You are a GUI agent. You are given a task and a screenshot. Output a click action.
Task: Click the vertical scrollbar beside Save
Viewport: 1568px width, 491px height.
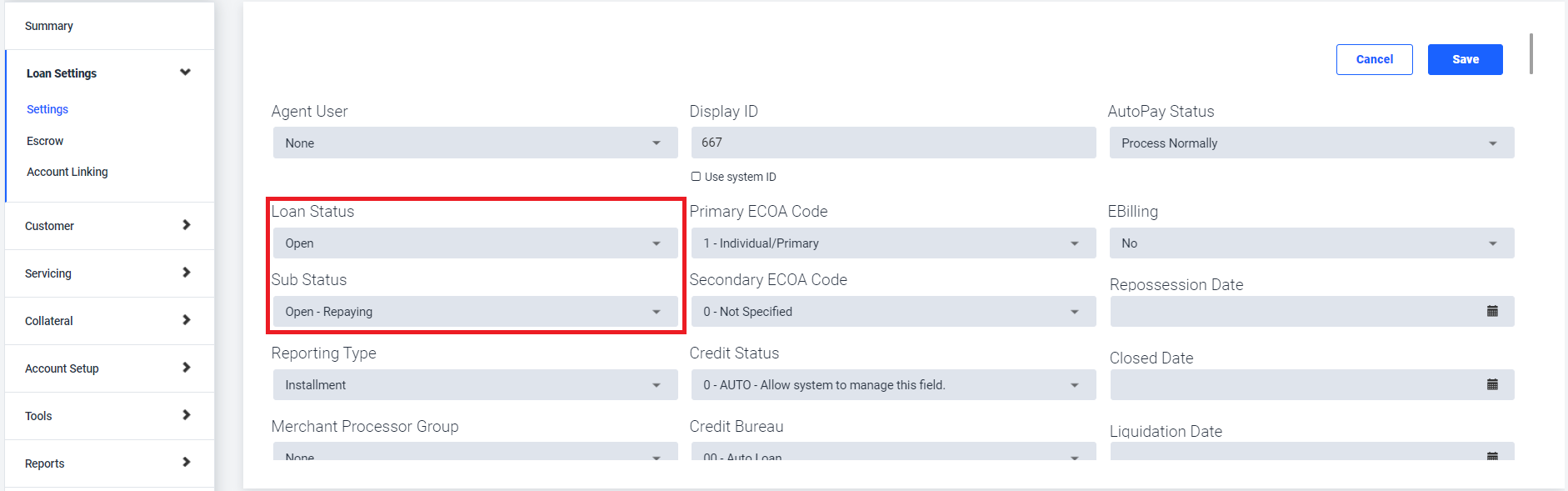tap(1531, 53)
